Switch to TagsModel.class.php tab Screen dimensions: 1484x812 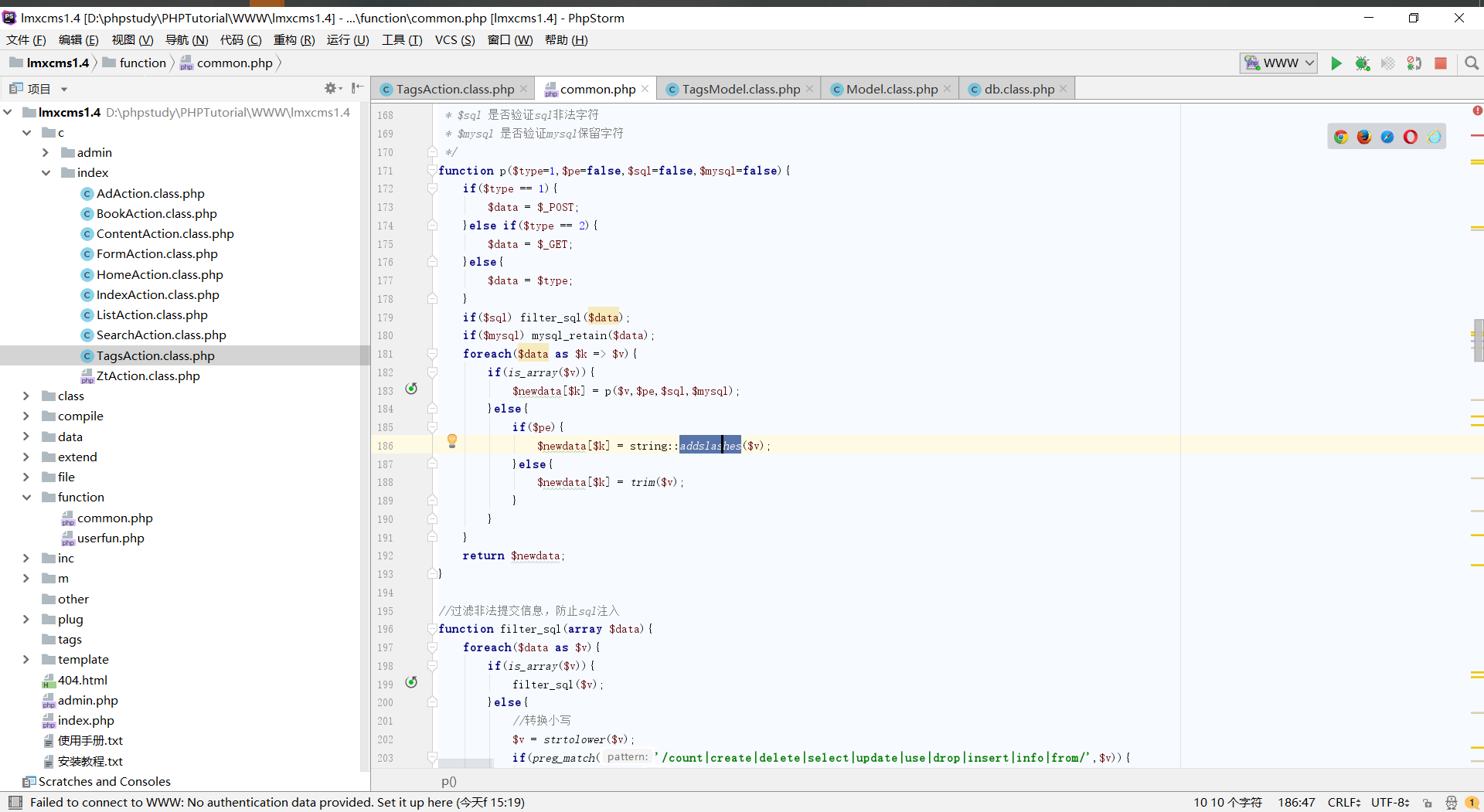[740, 89]
